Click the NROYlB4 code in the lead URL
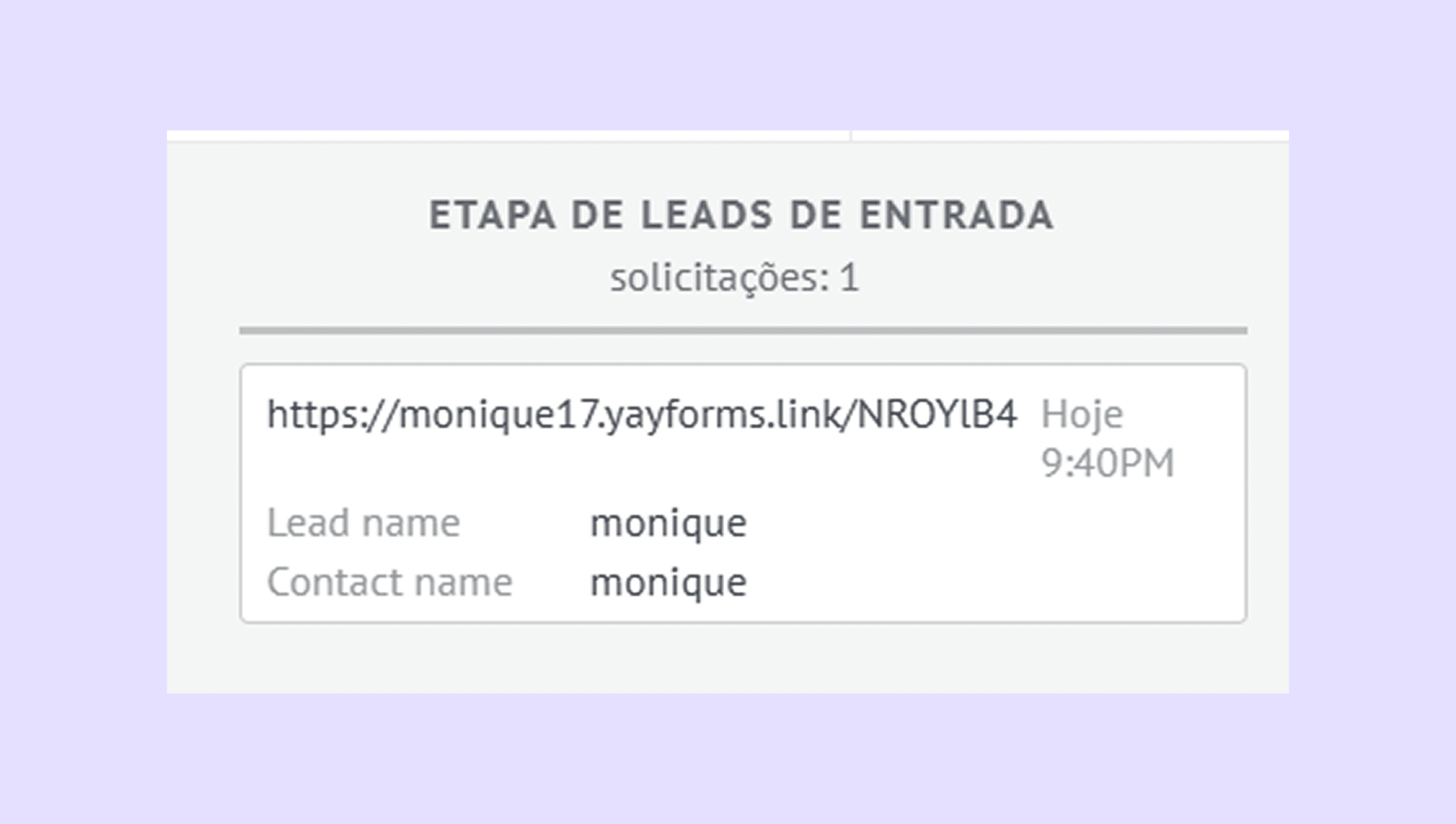The height and width of the screenshot is (824, 1456). 937,415
